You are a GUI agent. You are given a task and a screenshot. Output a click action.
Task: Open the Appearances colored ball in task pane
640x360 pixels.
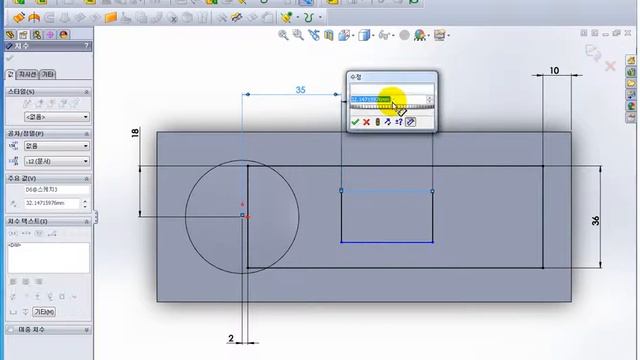[631, 106]
